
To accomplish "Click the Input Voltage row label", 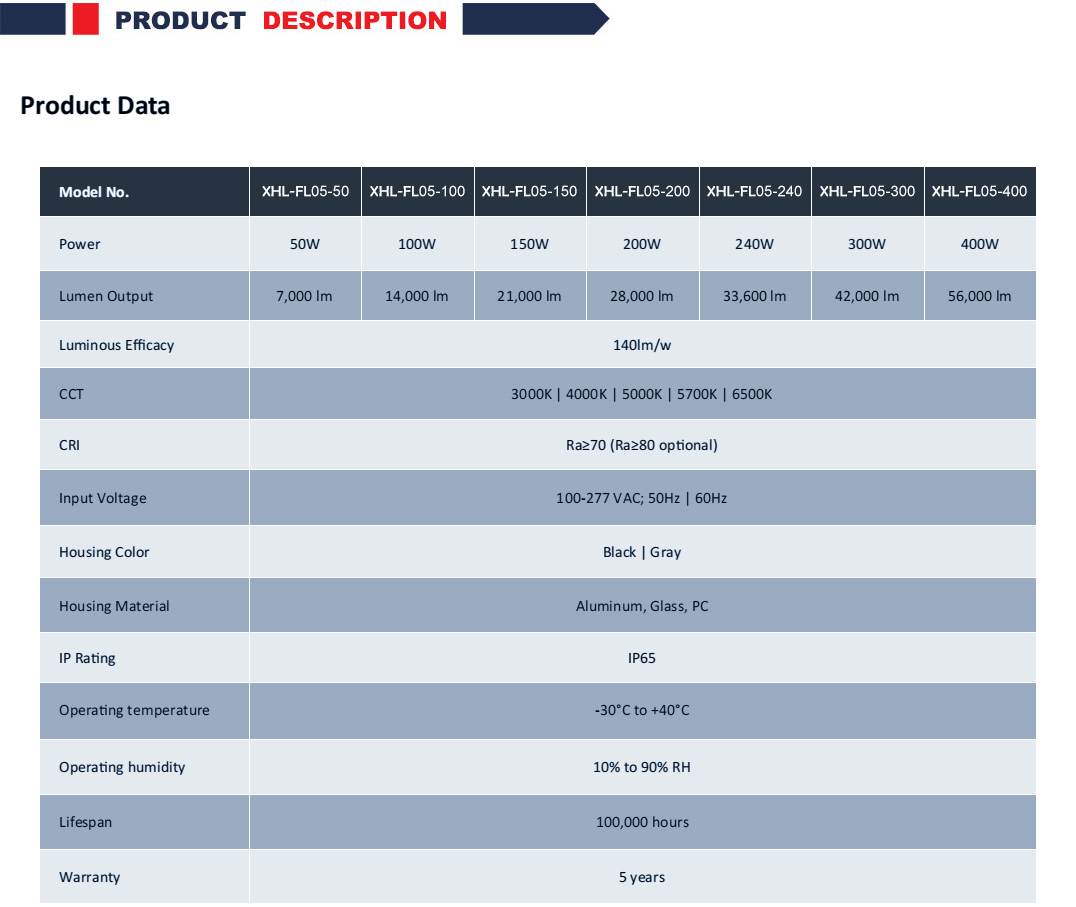I will pyautogui.click(x=102, y=498).
